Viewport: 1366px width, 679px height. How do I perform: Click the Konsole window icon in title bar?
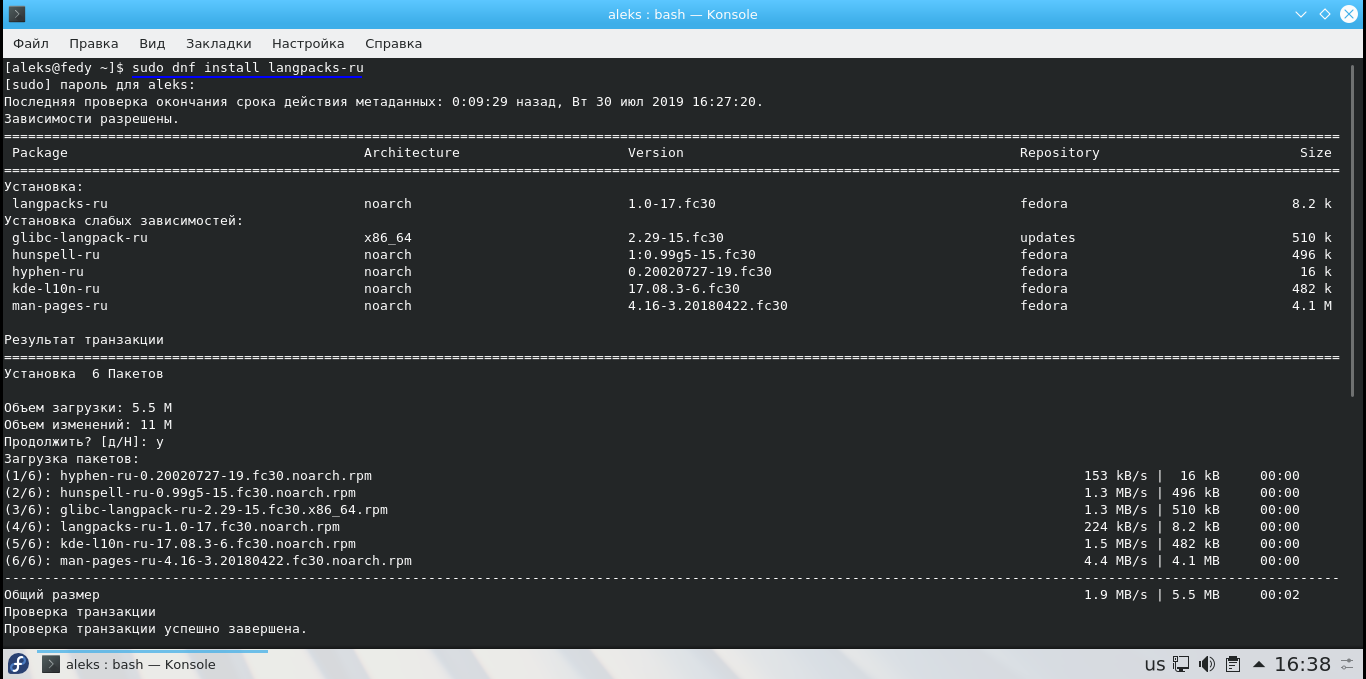[16, 14]
